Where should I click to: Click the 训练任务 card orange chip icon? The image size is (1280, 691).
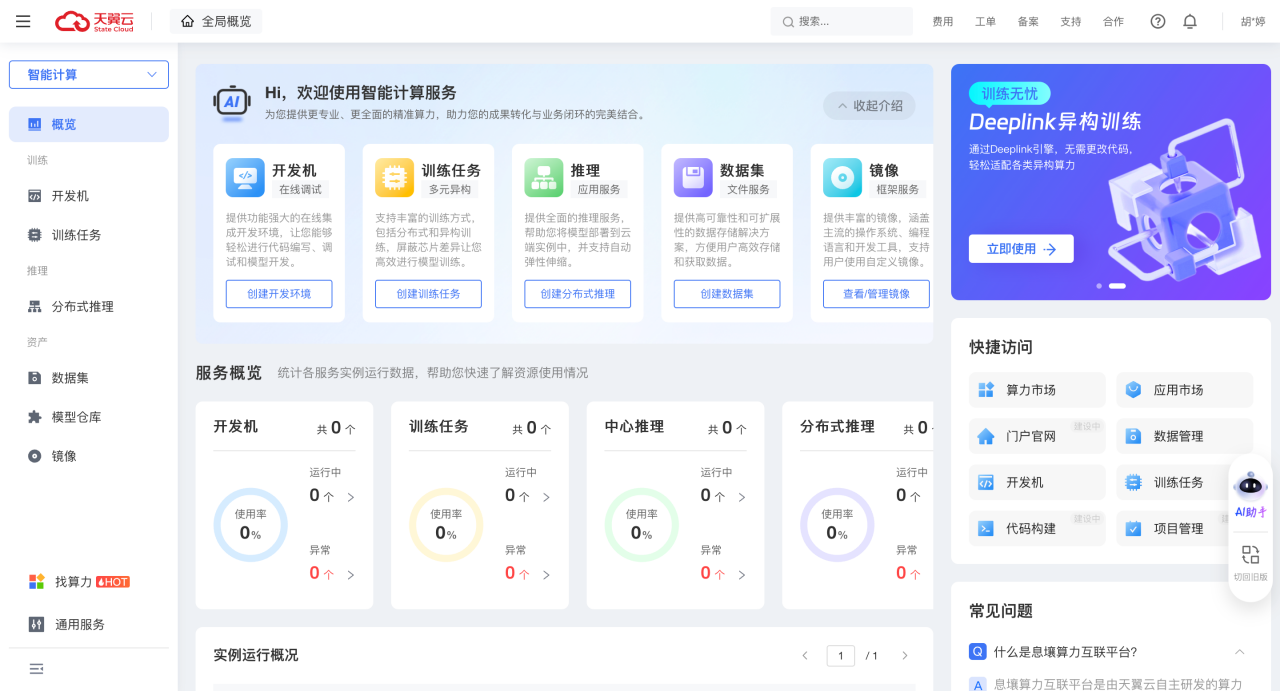(394, 178)
